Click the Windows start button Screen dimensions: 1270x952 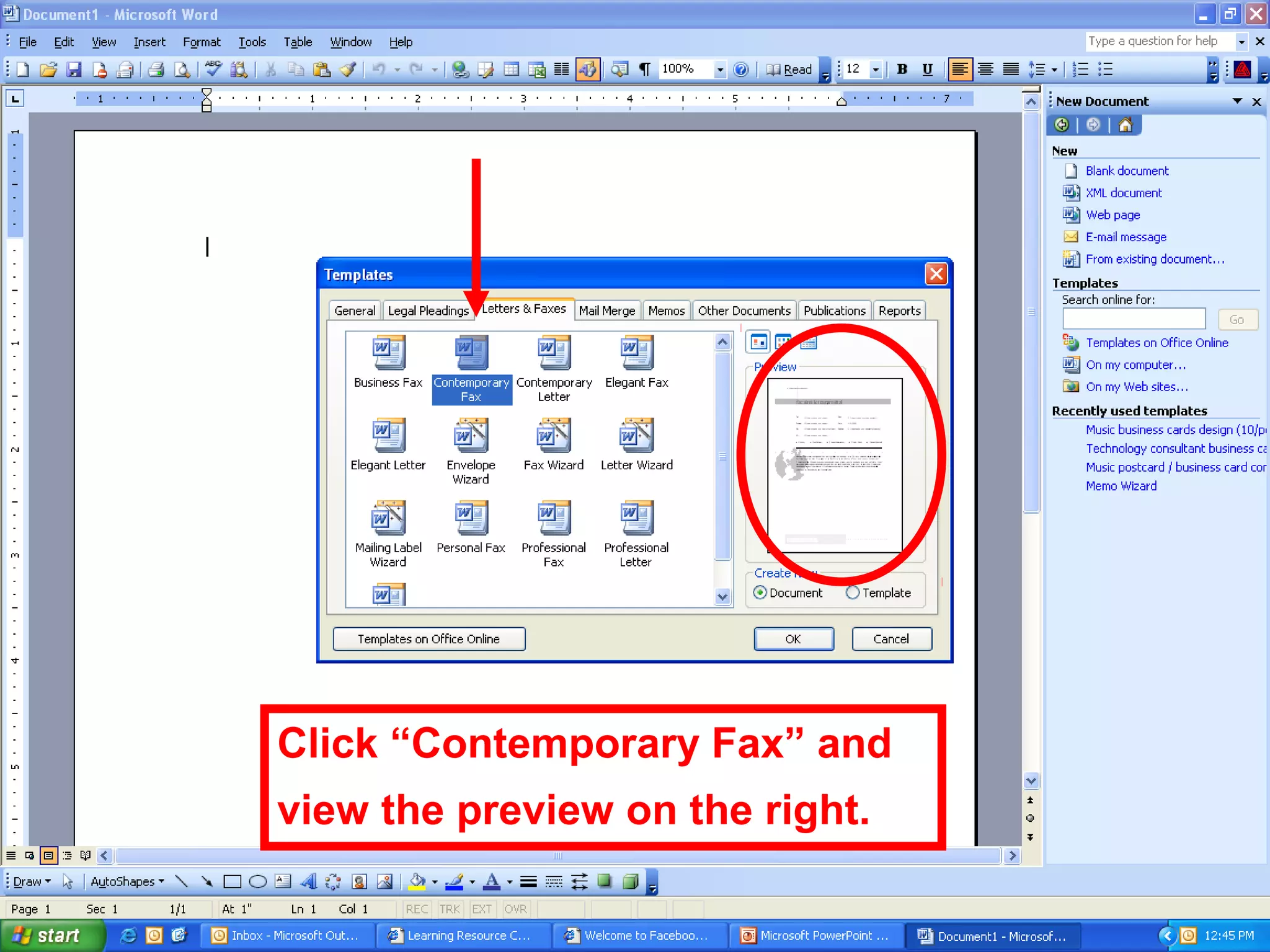coord(52,936)
